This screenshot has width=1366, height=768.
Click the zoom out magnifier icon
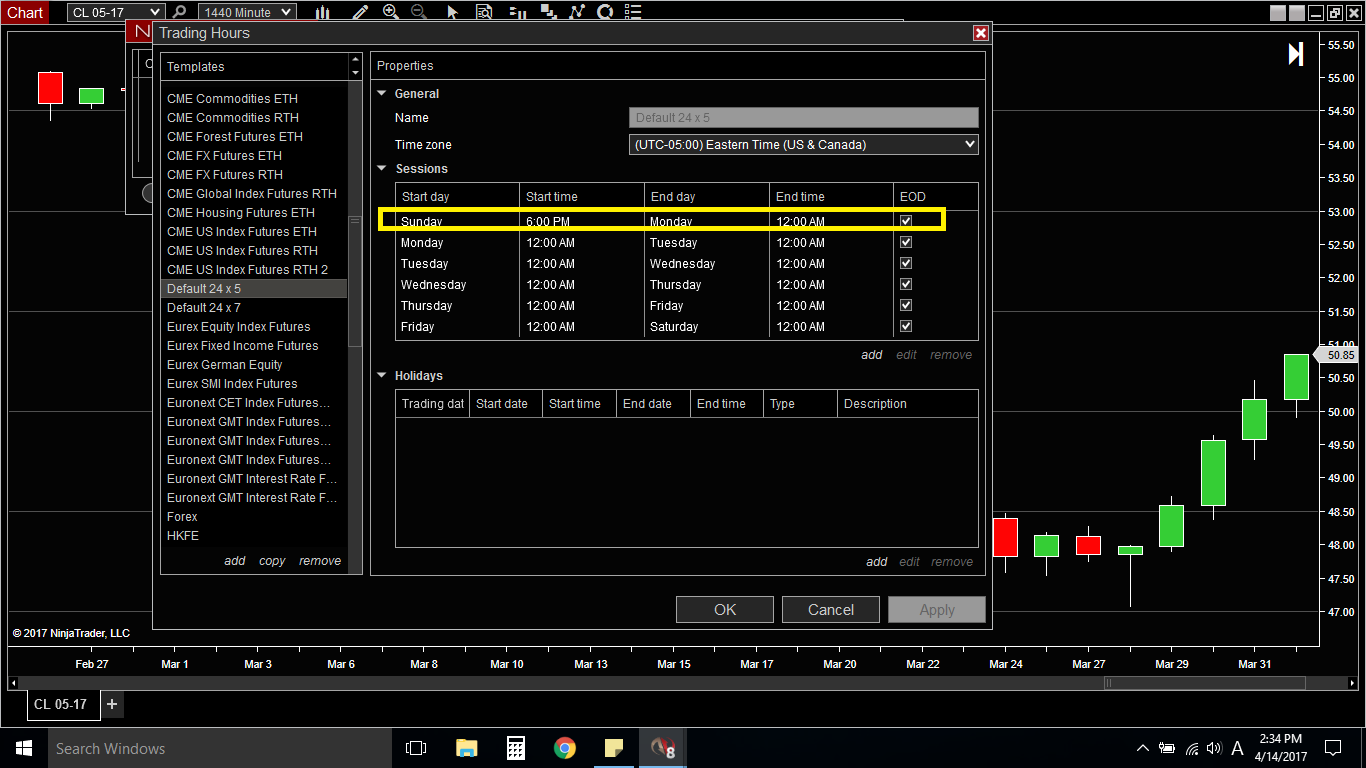419,12
